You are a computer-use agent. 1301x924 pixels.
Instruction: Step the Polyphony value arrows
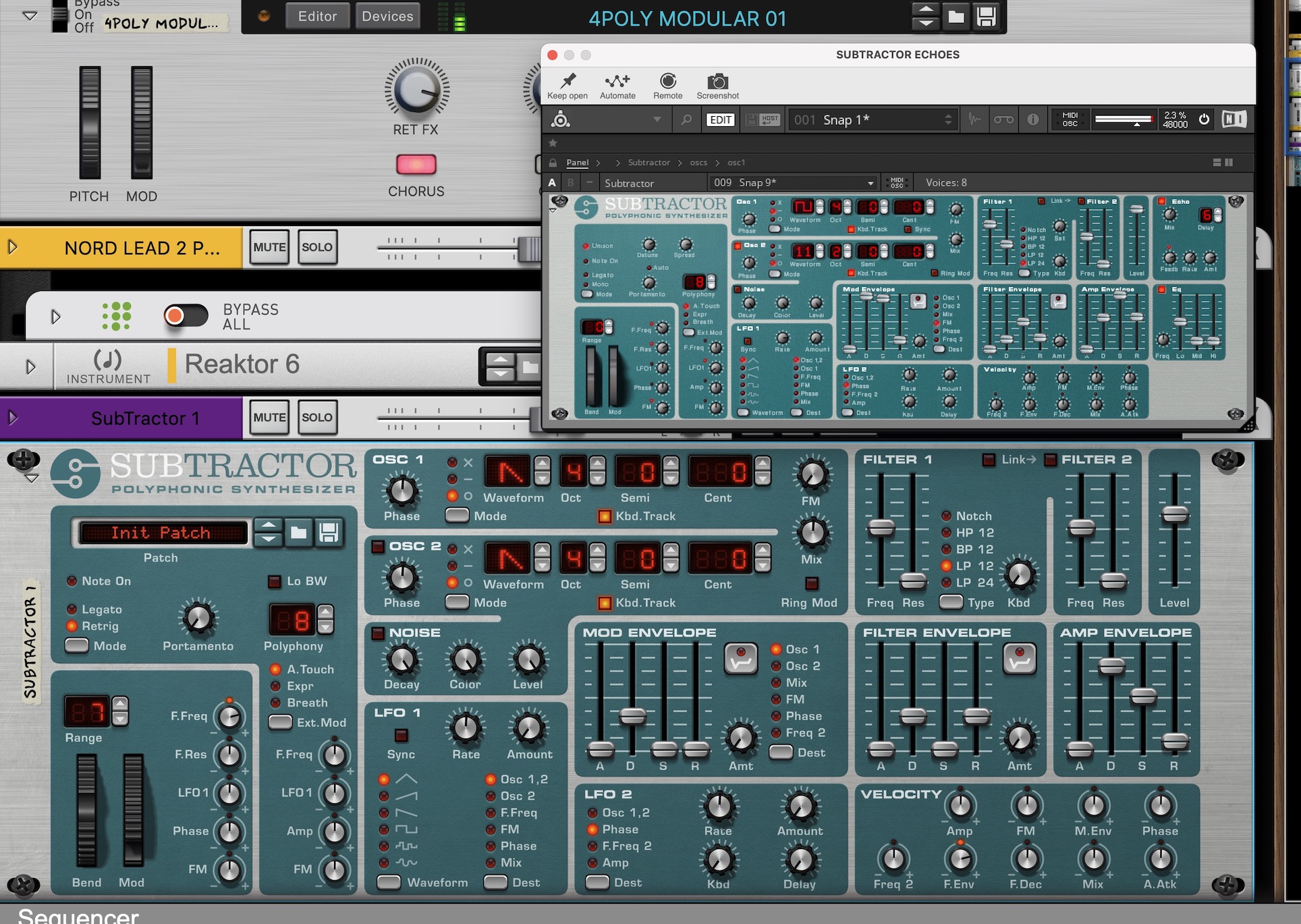[325, 619]
